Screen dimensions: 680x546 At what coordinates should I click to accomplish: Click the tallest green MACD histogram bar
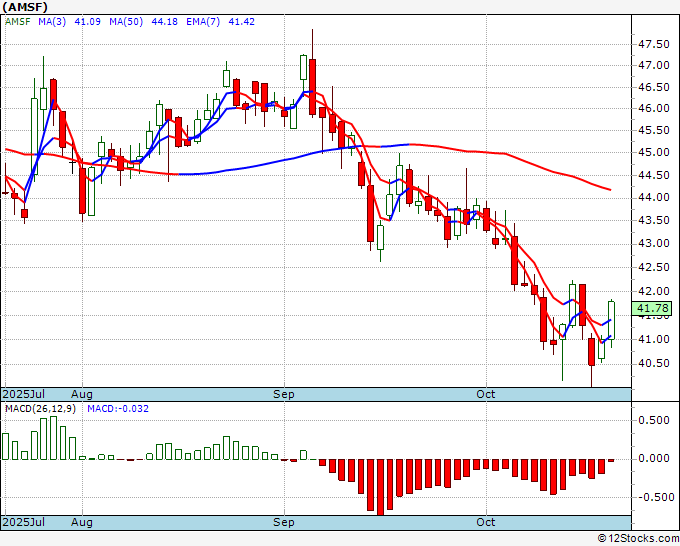click(53, 438)
